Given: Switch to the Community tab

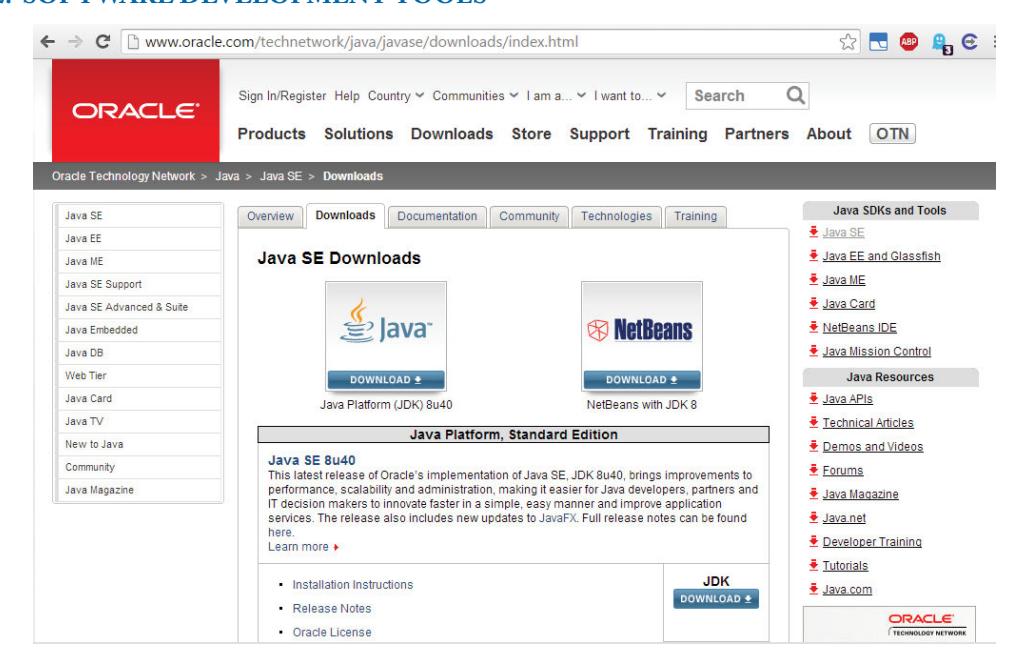Looking at the screenshot, I should 529,216.
